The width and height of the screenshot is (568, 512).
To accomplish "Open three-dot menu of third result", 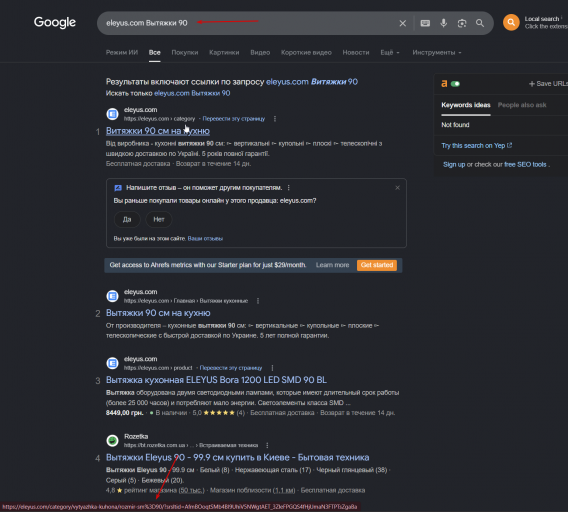I will pyautogui.click(x=272, y=368).
